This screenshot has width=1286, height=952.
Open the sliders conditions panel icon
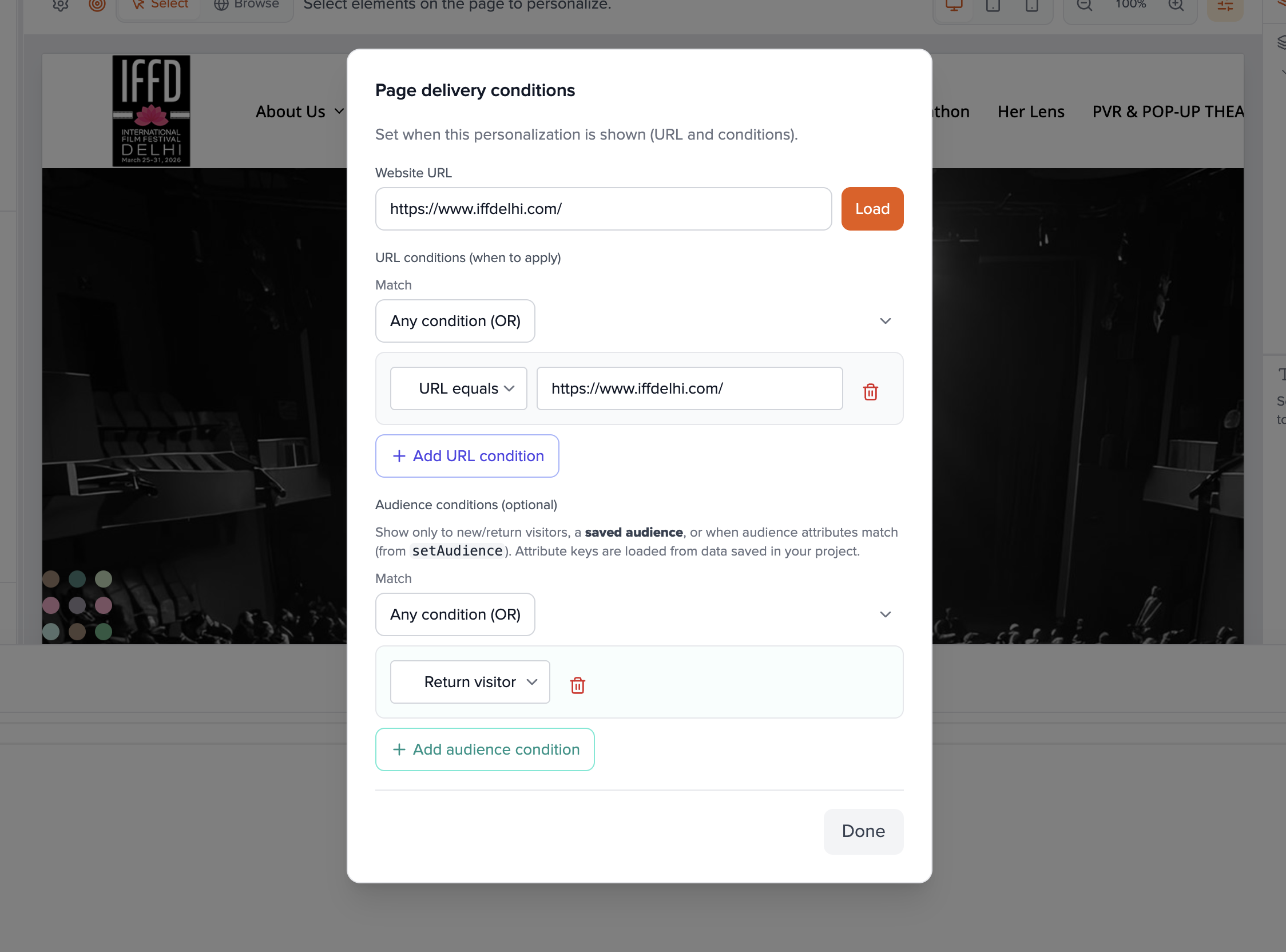coord(1225,7)
